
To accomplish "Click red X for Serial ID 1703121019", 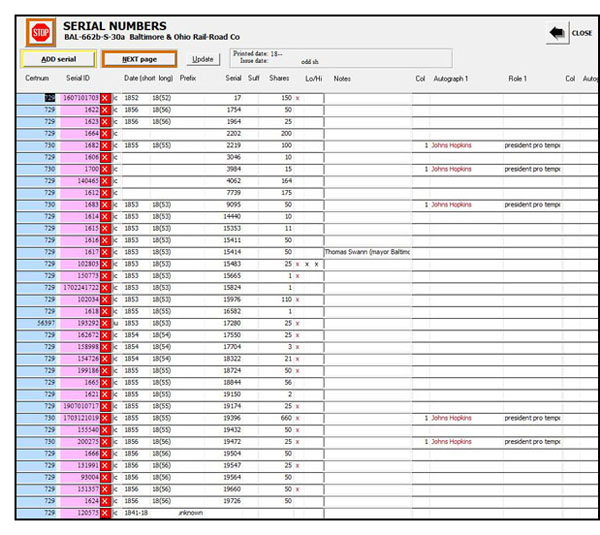I will click(106, 418).
